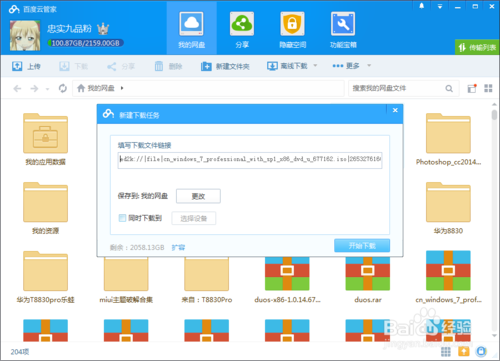
Task: Click the 忠实九品粉 username
Action: pos(69,29)
